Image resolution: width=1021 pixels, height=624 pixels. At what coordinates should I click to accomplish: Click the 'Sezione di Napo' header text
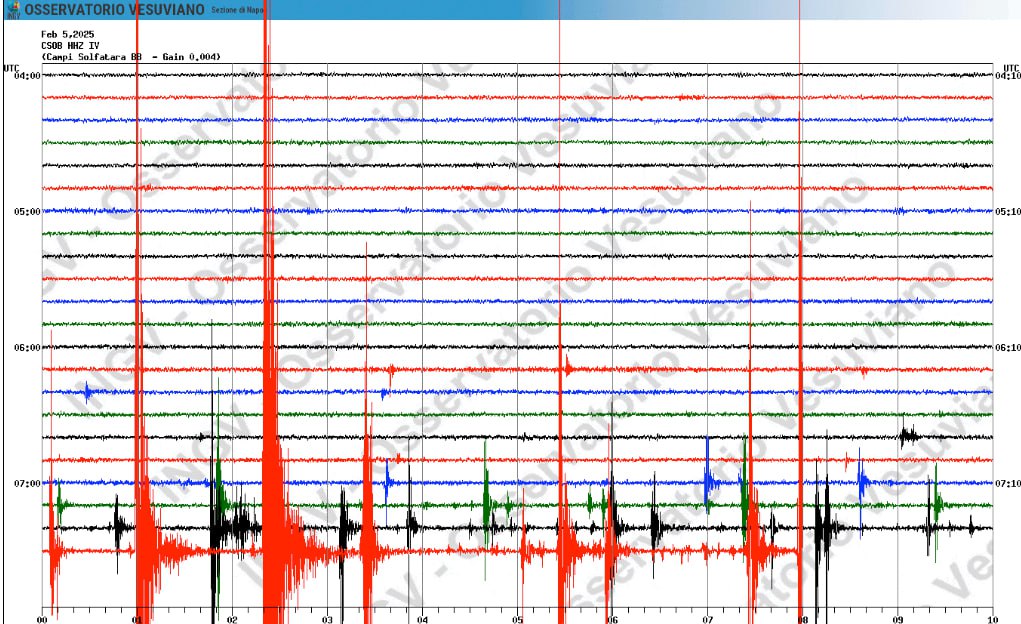(x=237, y=10)
